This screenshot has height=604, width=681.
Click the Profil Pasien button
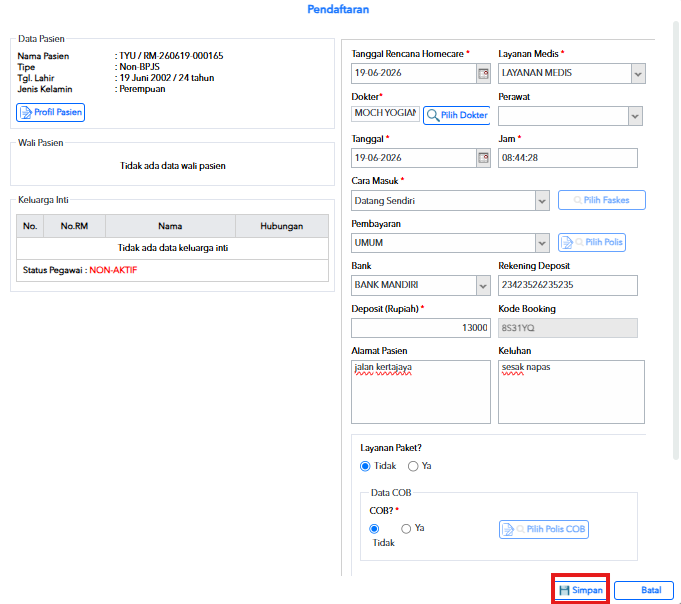coord(50,112)
